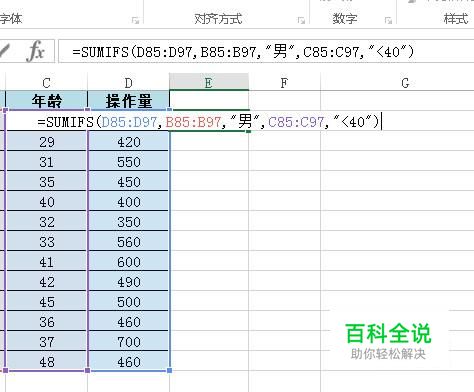Click cell with value 700
The width and height of the screenshot is (474, 392).
(x=129, y=342)
